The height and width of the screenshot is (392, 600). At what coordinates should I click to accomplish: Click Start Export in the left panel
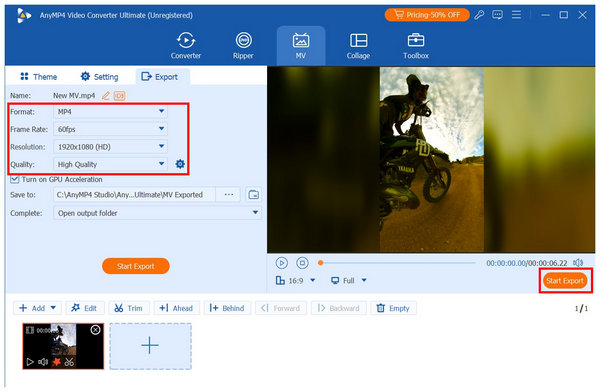pos(135,266)
